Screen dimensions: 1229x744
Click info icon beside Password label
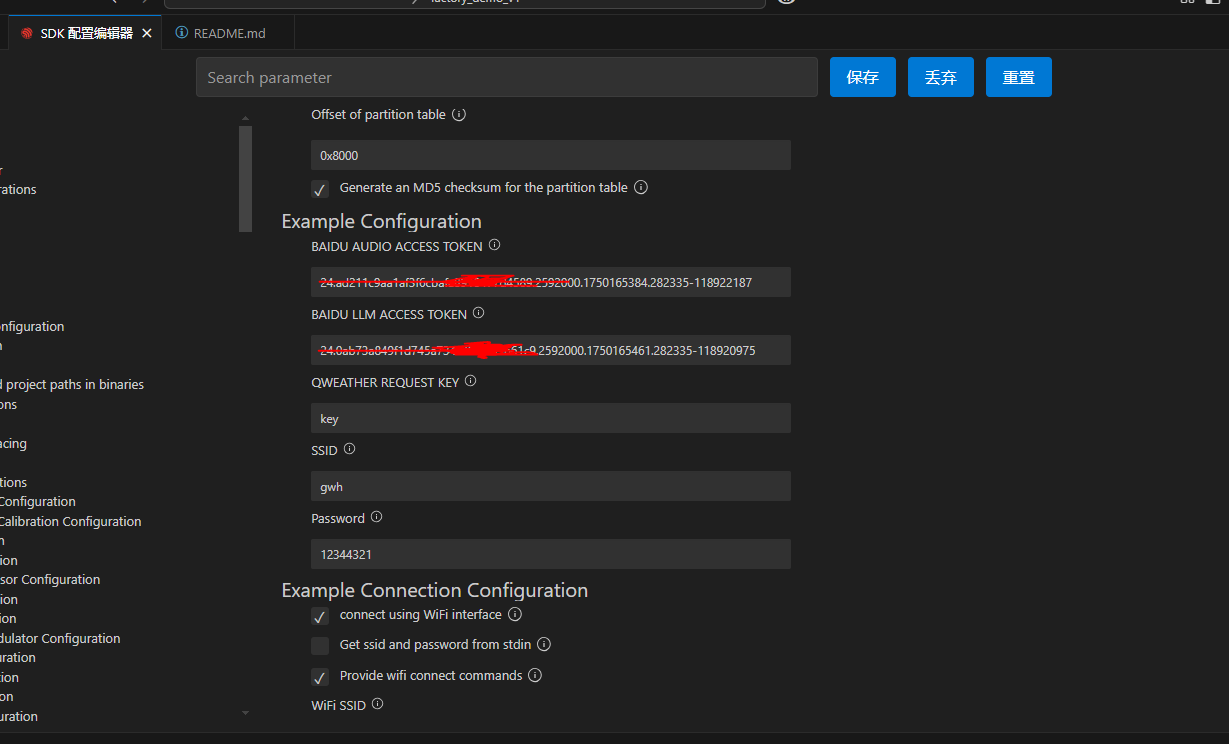click(376, 517)
